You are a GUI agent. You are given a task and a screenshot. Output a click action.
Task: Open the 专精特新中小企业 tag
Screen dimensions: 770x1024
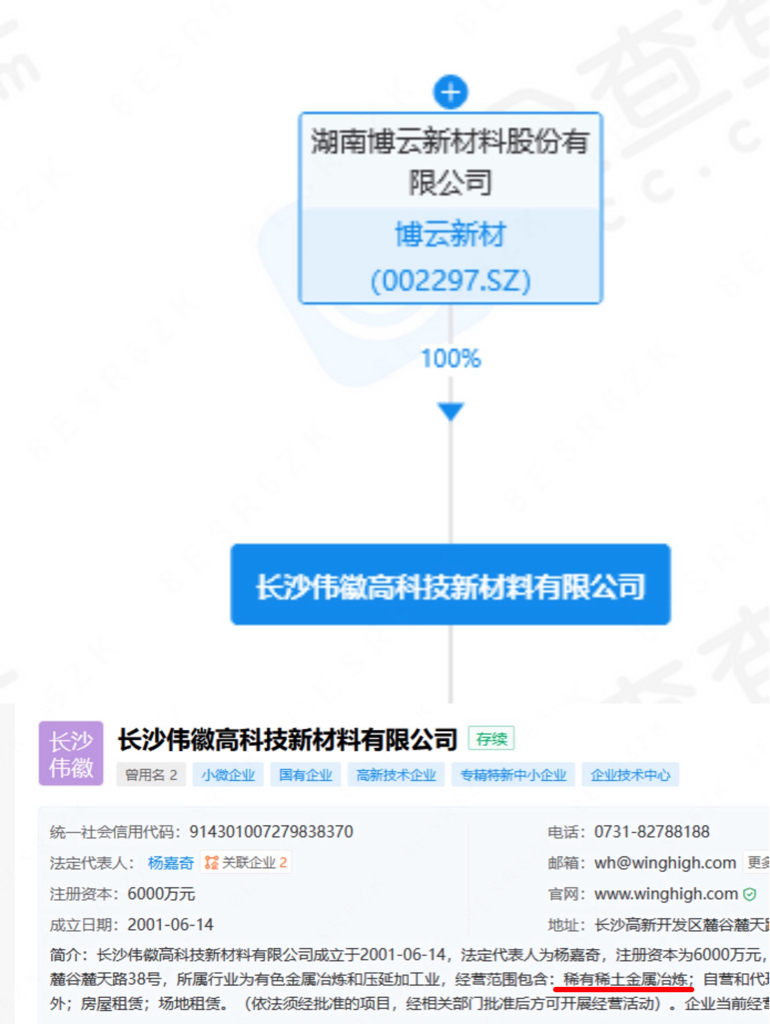[x=513, y=775]
